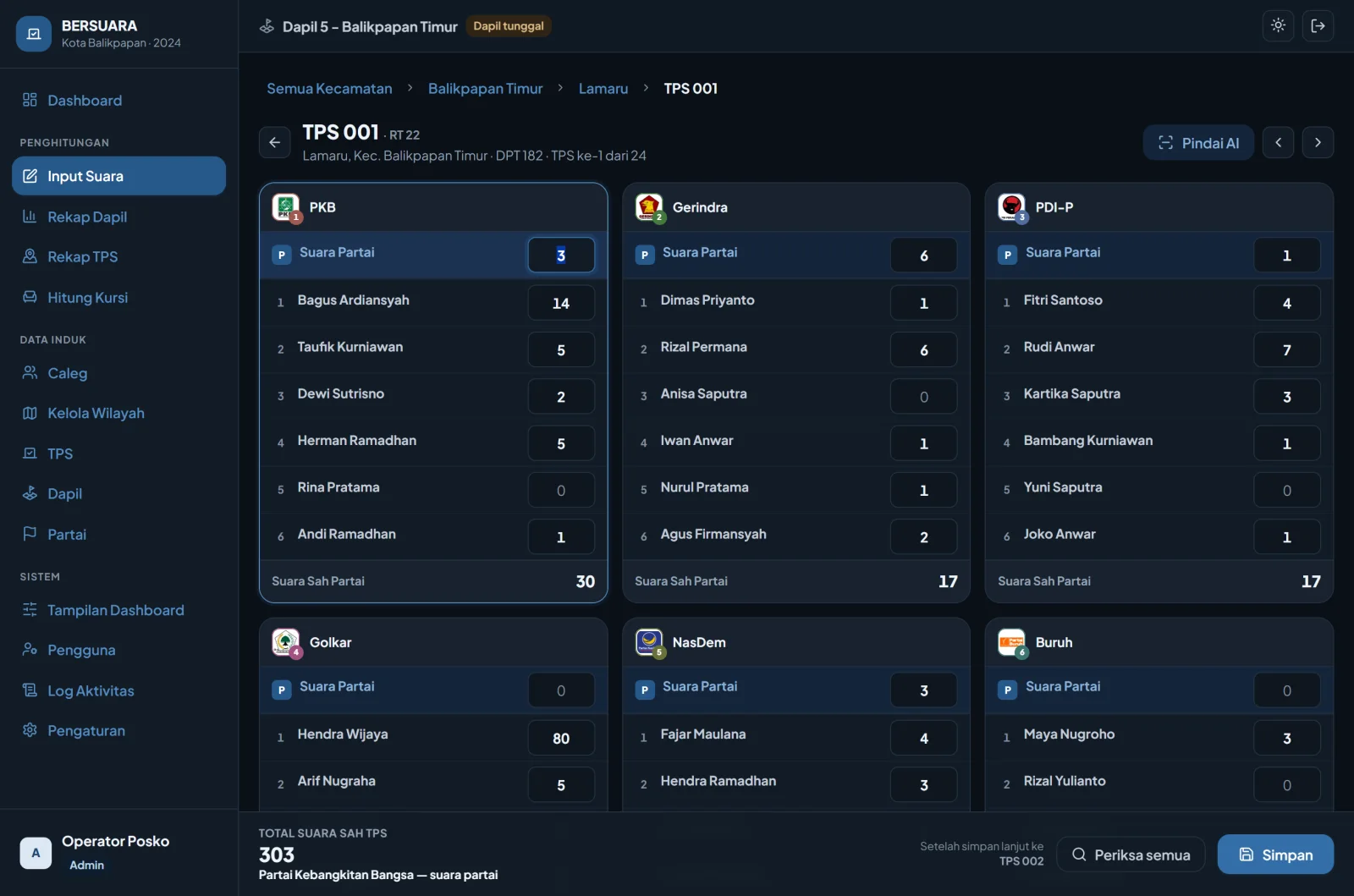This screenshot has height=896, width=1354.
Task: Click the logout icon in top bar
Action: pos(1318,25)
